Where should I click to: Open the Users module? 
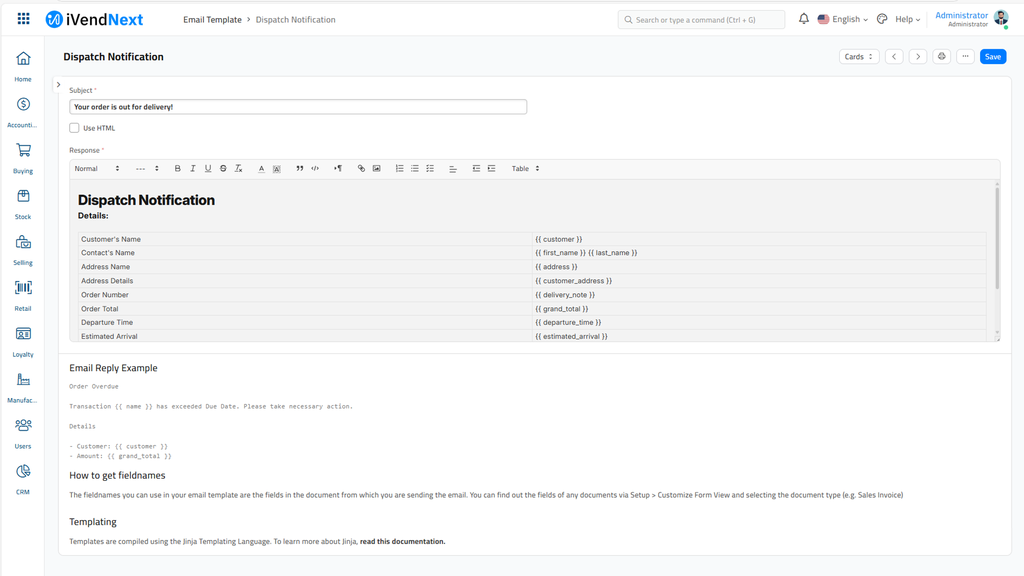tap(23, 434)
